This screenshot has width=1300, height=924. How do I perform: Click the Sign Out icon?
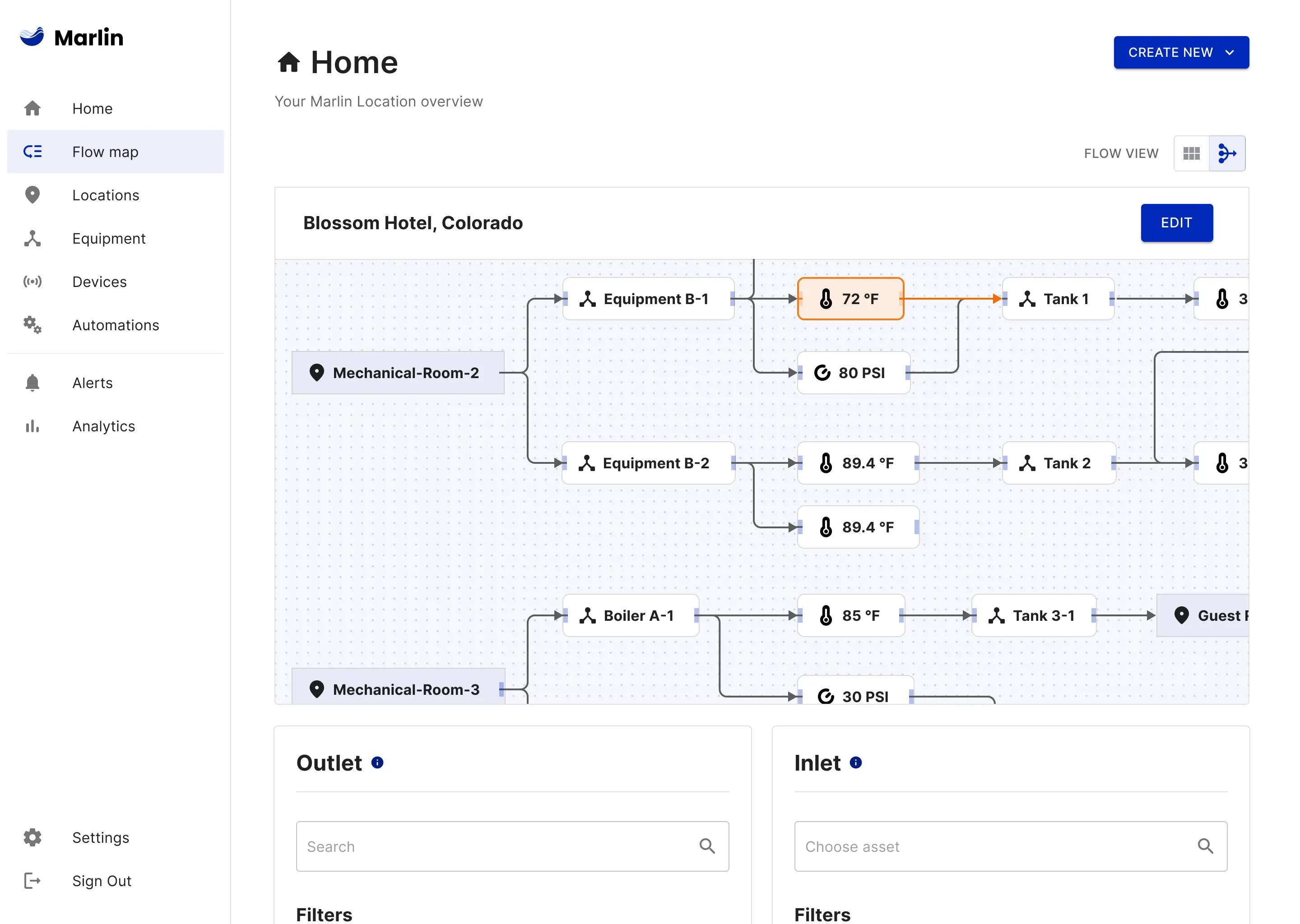click(x=32, y=880)
